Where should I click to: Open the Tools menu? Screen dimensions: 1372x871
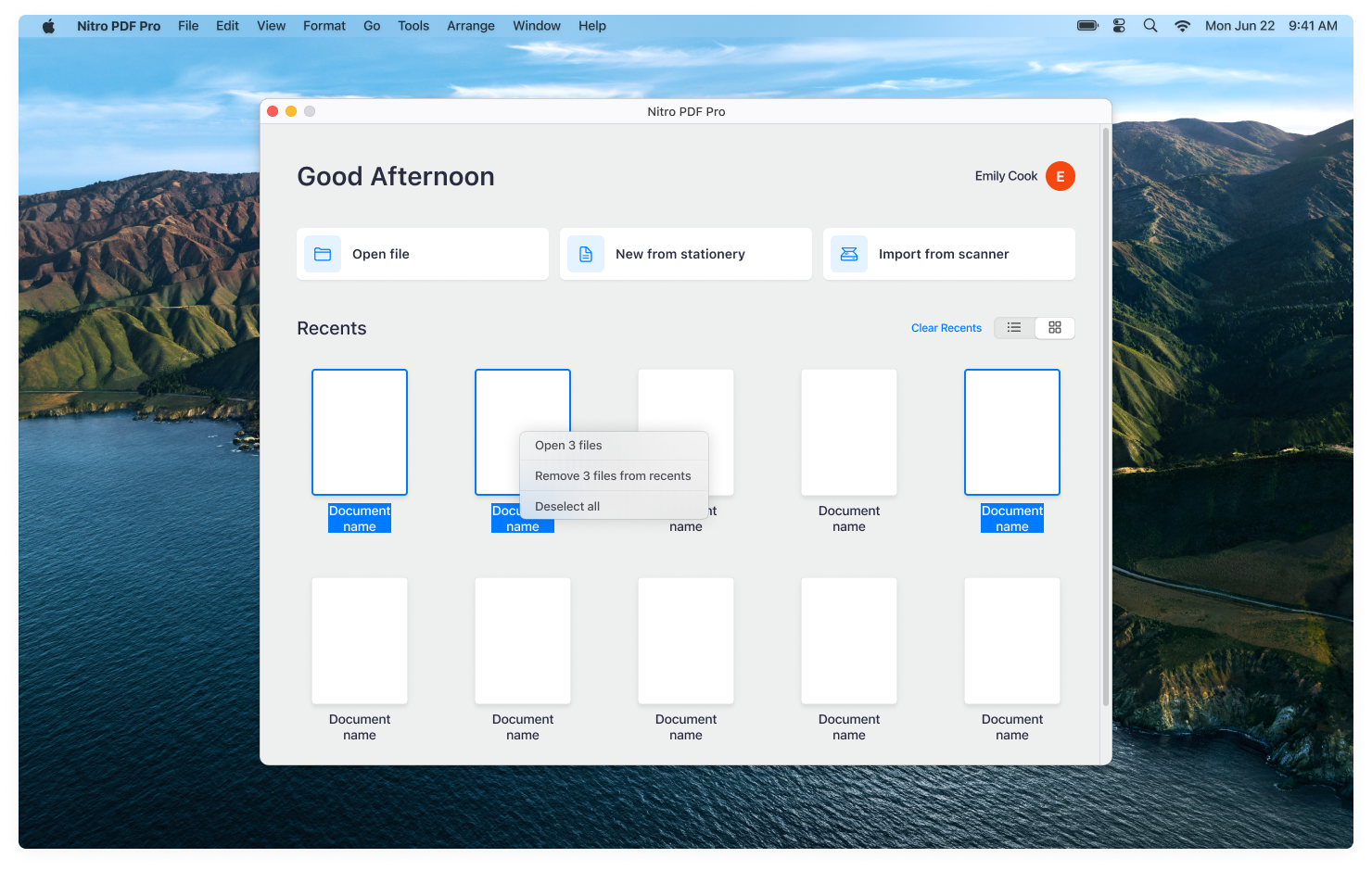click(413, 25)
